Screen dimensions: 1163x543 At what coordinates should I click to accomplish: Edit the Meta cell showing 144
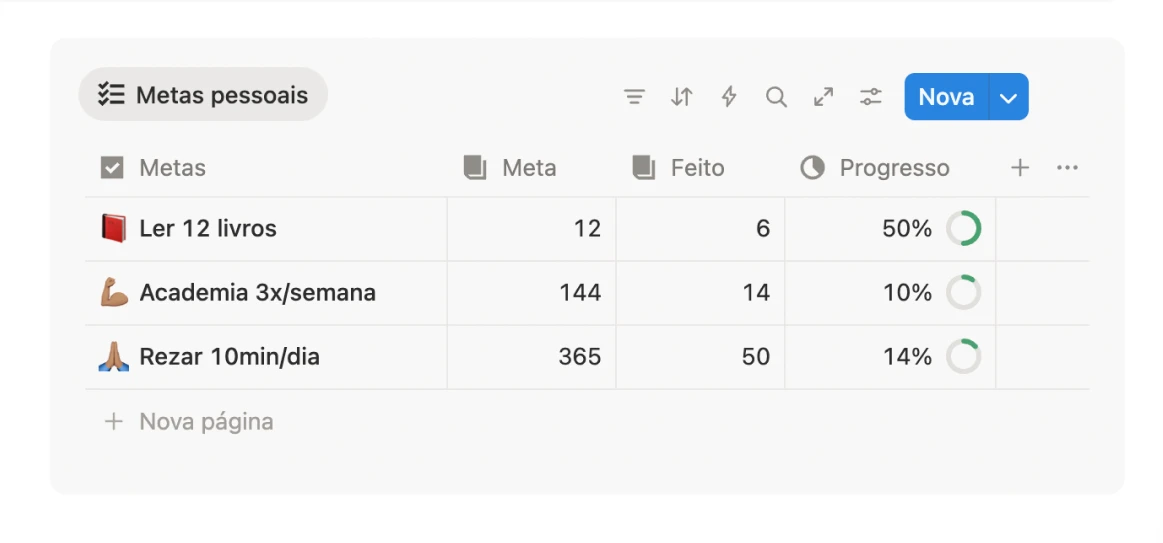[x=531, y=293]
